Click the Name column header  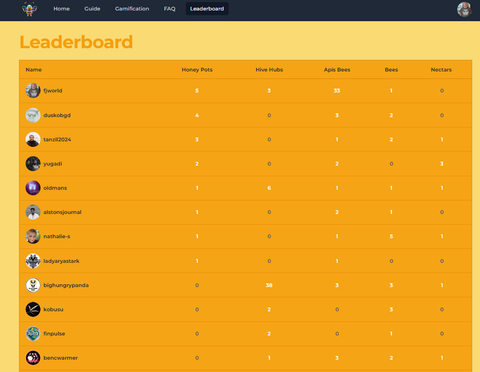click(x=34, y=70)
